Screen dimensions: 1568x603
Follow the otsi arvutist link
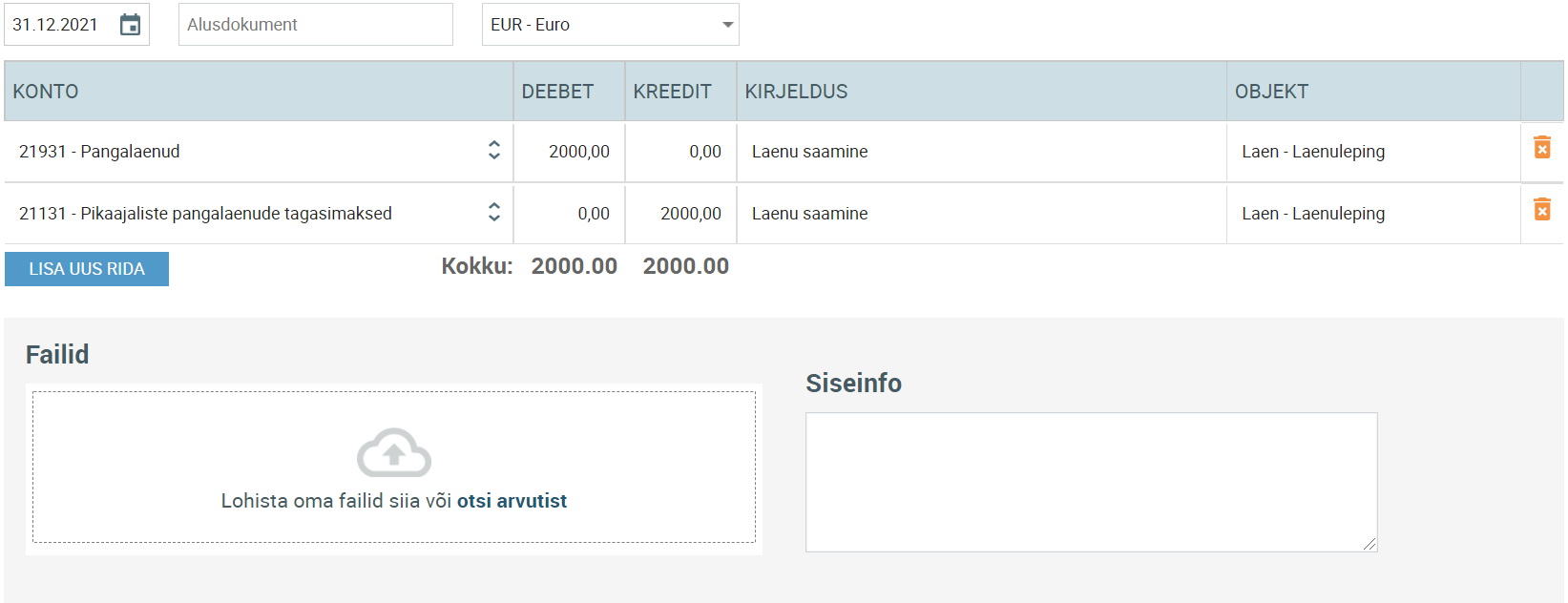click(512, 501)
